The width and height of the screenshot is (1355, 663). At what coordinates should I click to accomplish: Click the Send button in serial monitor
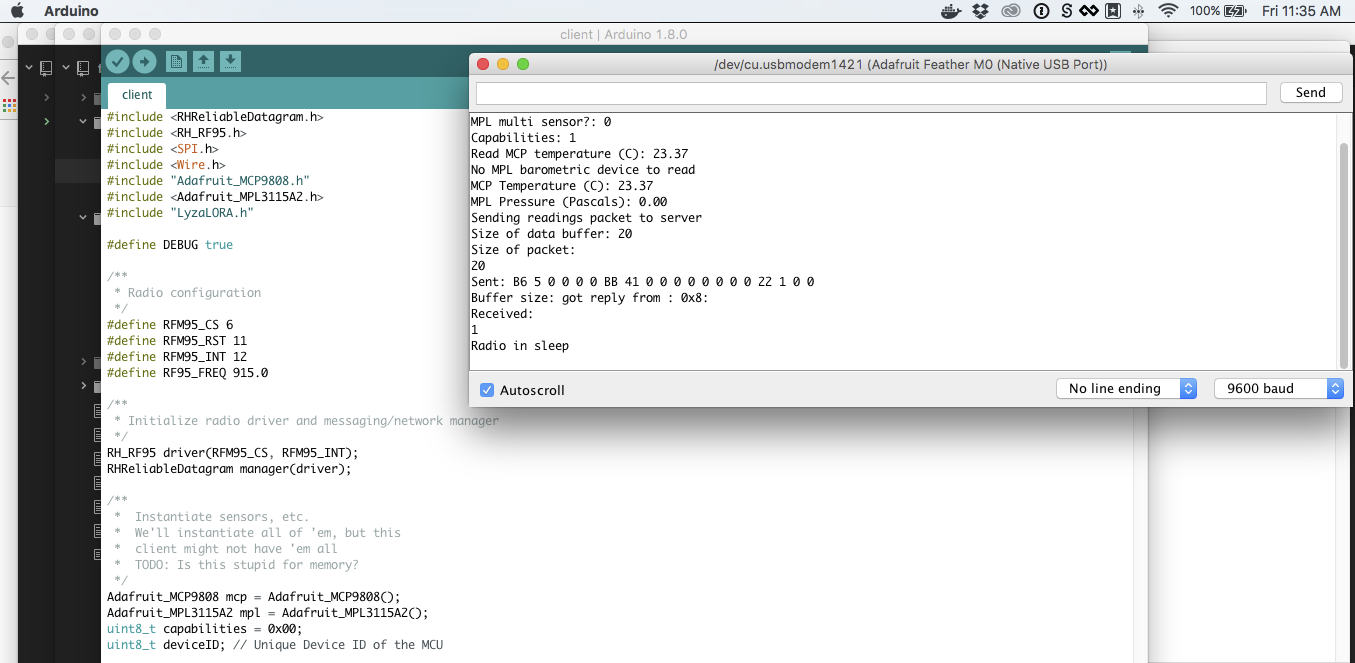[x=1310, y=92]
